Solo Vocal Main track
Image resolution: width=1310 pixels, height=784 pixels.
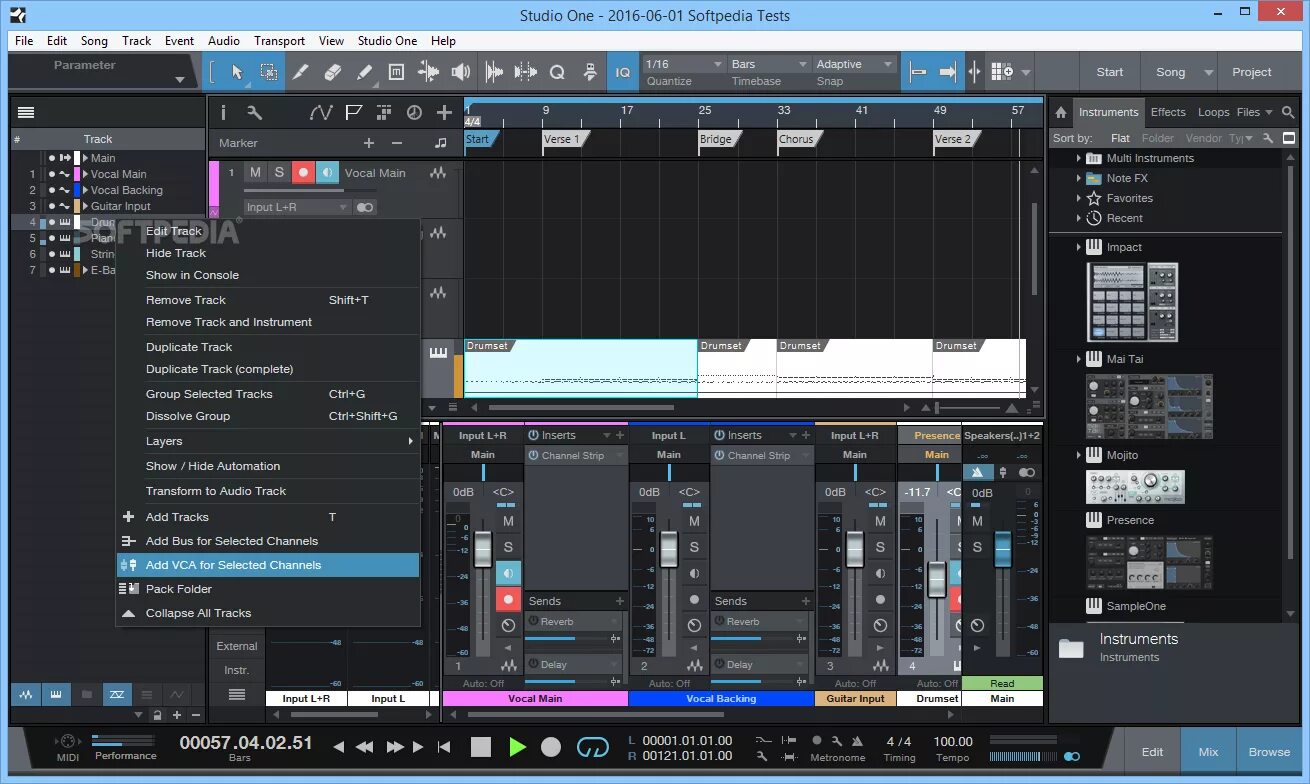(279, 173)
